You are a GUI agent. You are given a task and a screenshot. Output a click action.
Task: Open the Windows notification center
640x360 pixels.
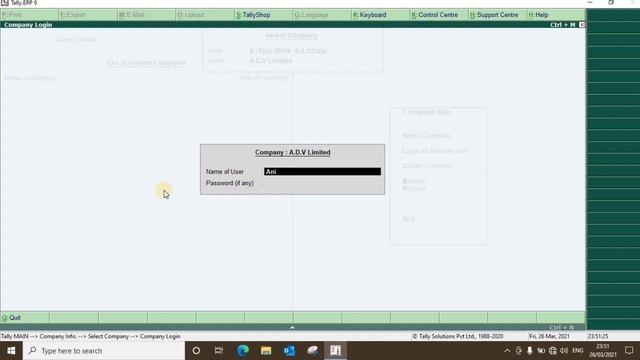coord(629,351)
